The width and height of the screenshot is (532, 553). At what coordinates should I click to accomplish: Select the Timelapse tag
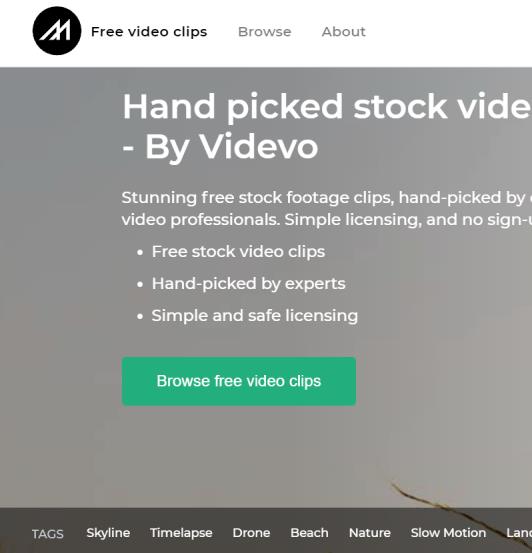pyautogui.click(x=181, y=533)
